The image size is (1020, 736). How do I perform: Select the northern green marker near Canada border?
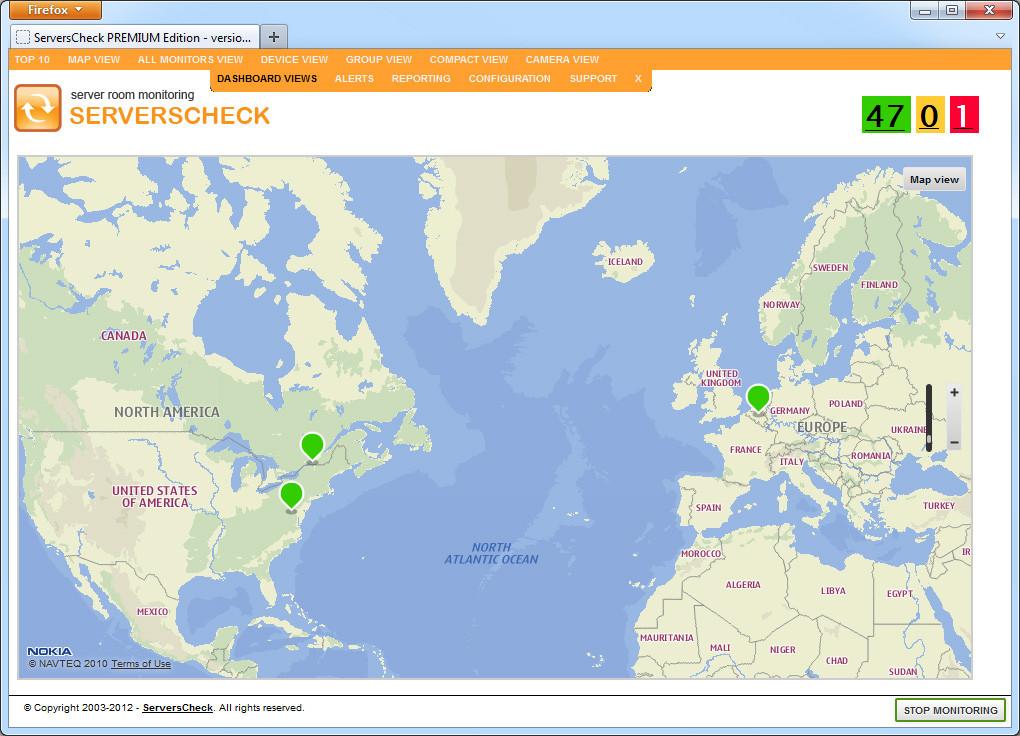(x=312, y=448)
